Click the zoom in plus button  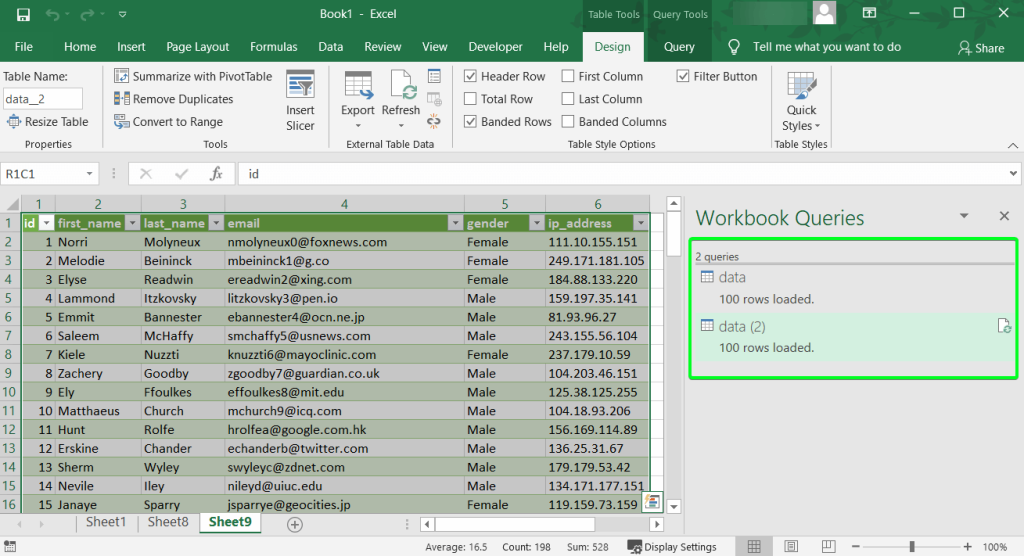tap(967, 547)
